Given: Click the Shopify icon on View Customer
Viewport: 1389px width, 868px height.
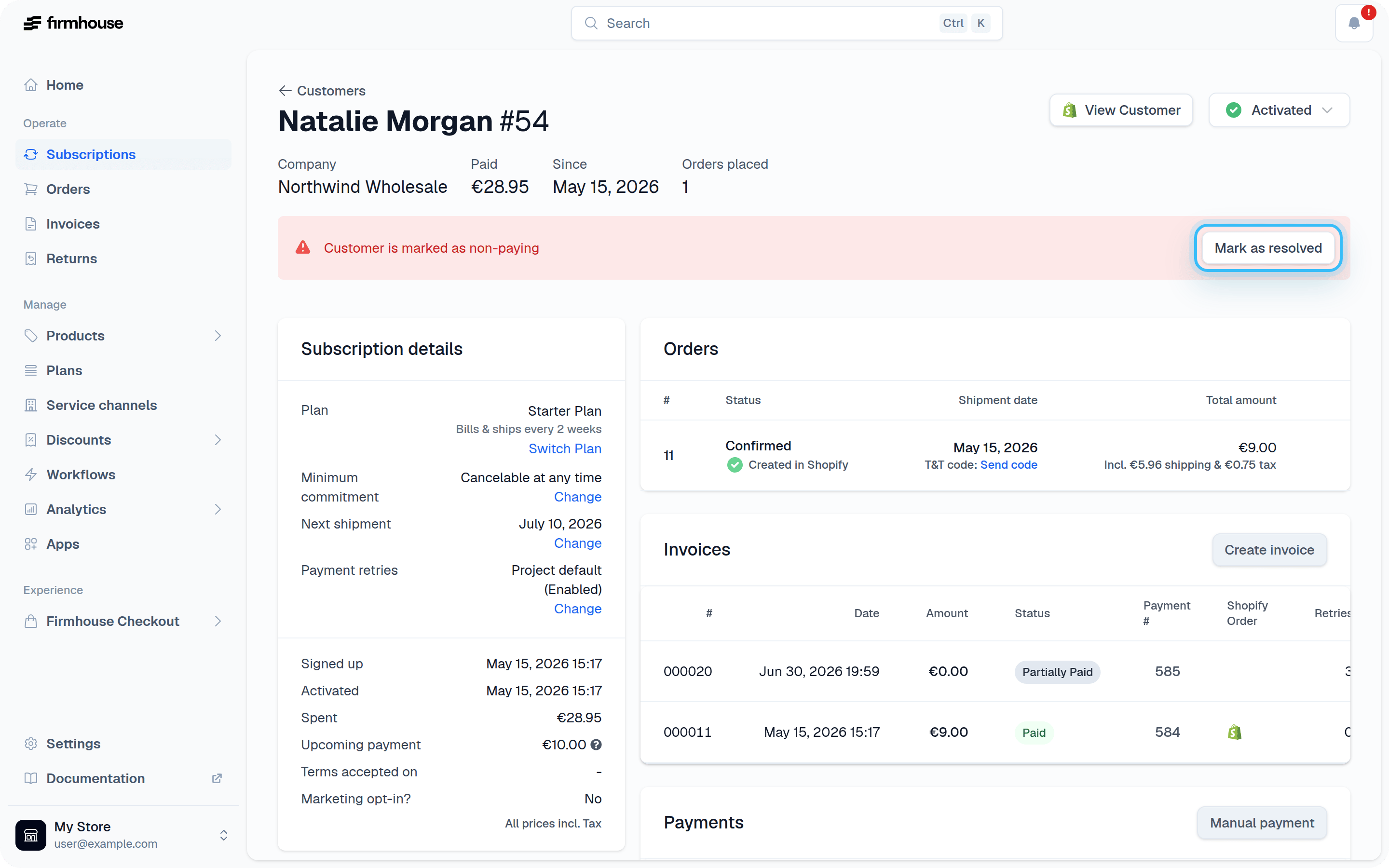Looking at the screenshot, I should 1069,110.
